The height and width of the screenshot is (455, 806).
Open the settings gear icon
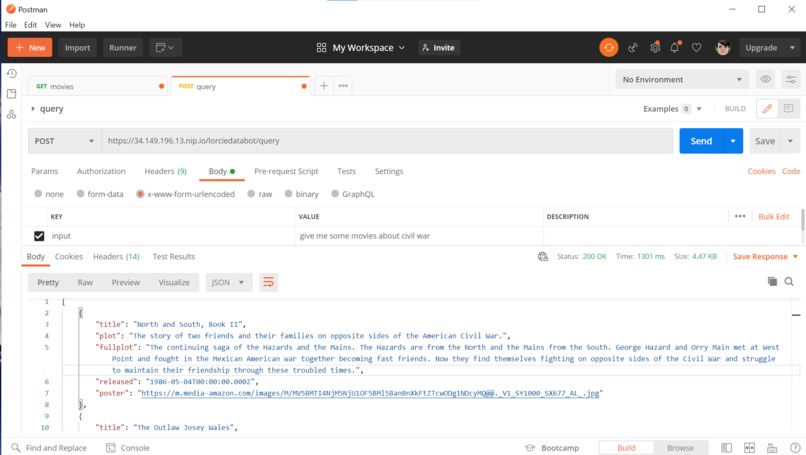[x=655, y=47]
